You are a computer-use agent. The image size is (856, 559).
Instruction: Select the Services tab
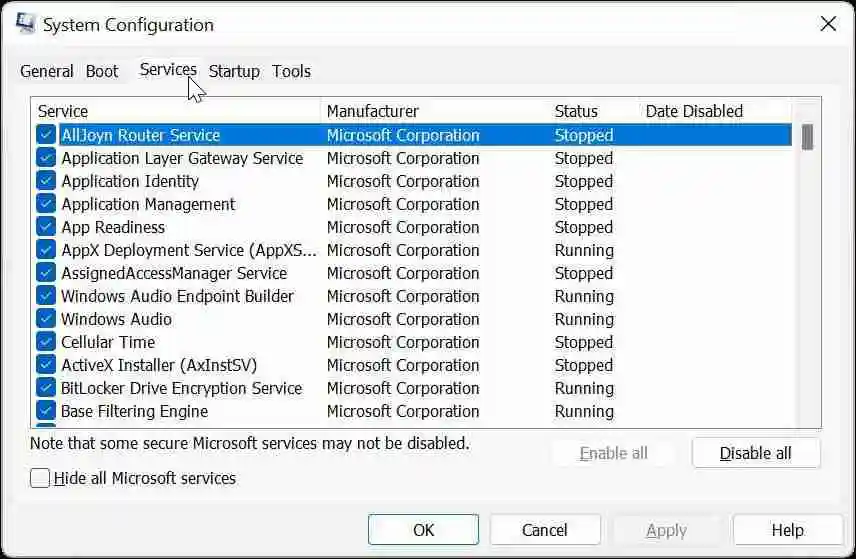(x=168, y=70)
